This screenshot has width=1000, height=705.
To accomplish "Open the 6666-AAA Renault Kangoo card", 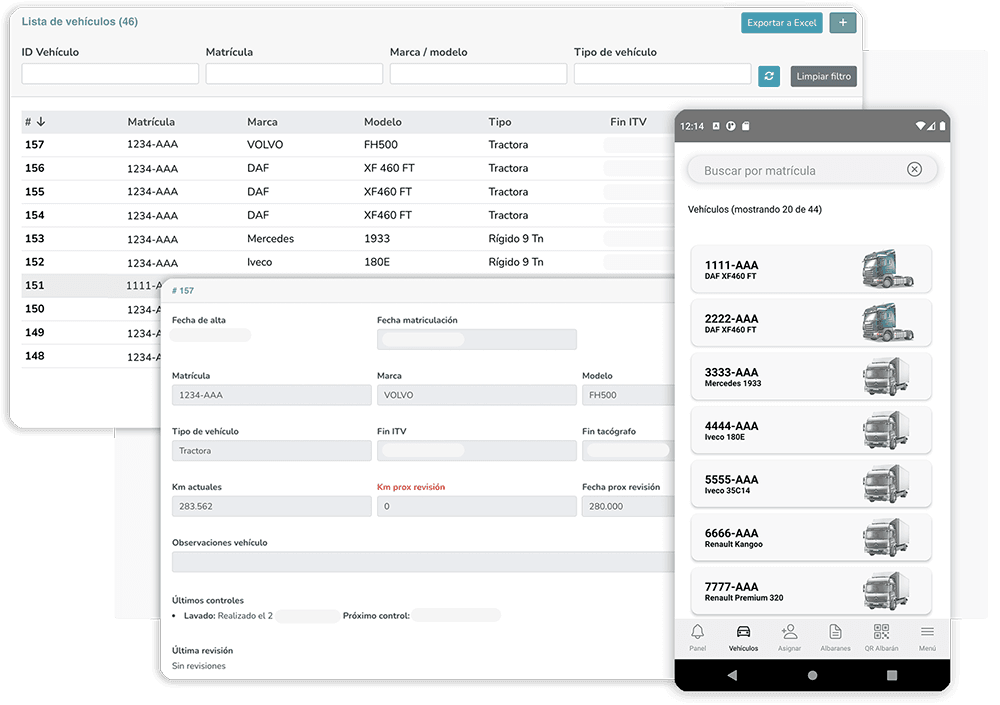I will (811, 537).
